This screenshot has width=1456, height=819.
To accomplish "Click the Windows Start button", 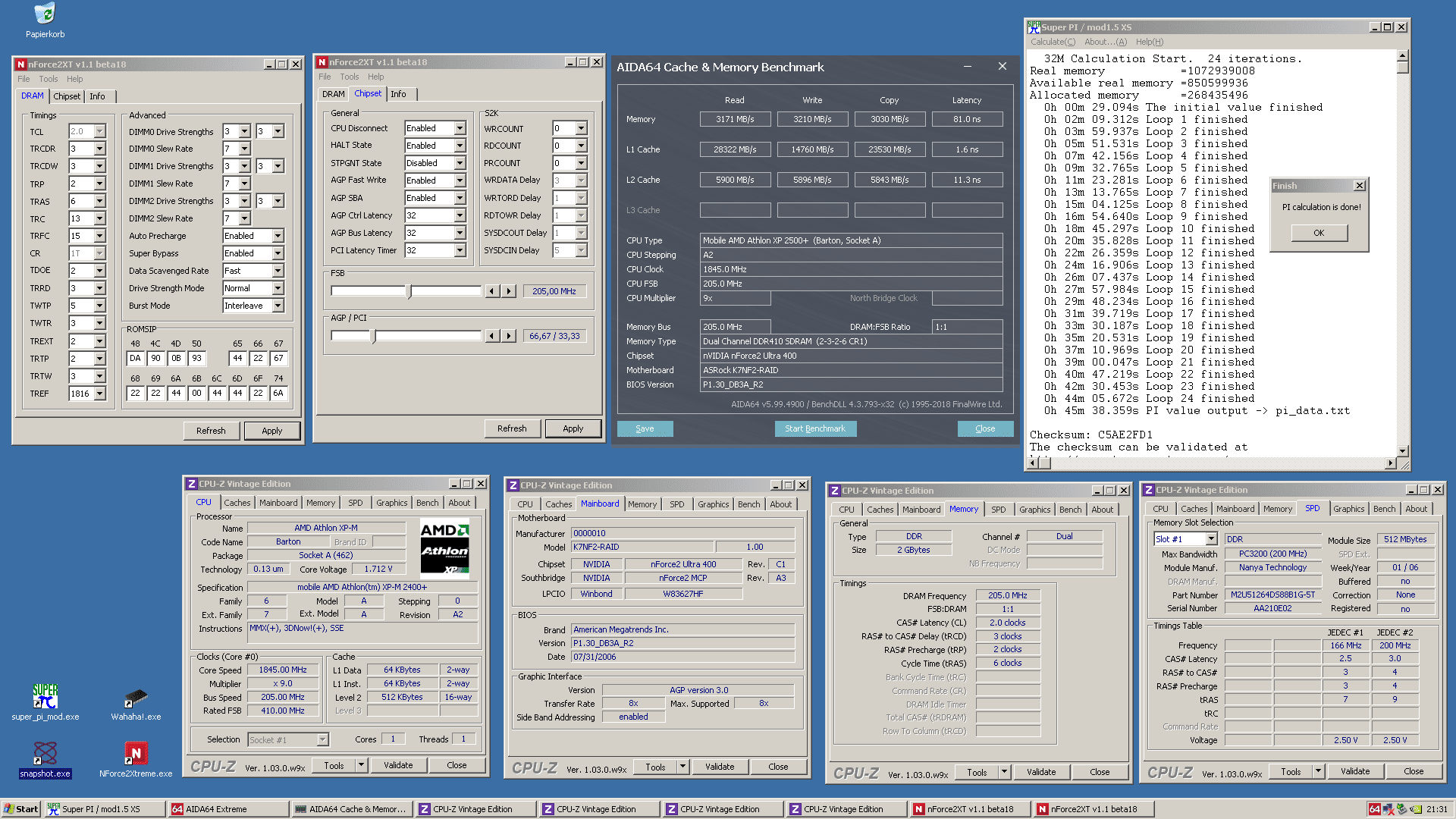I will click(20, 809).
